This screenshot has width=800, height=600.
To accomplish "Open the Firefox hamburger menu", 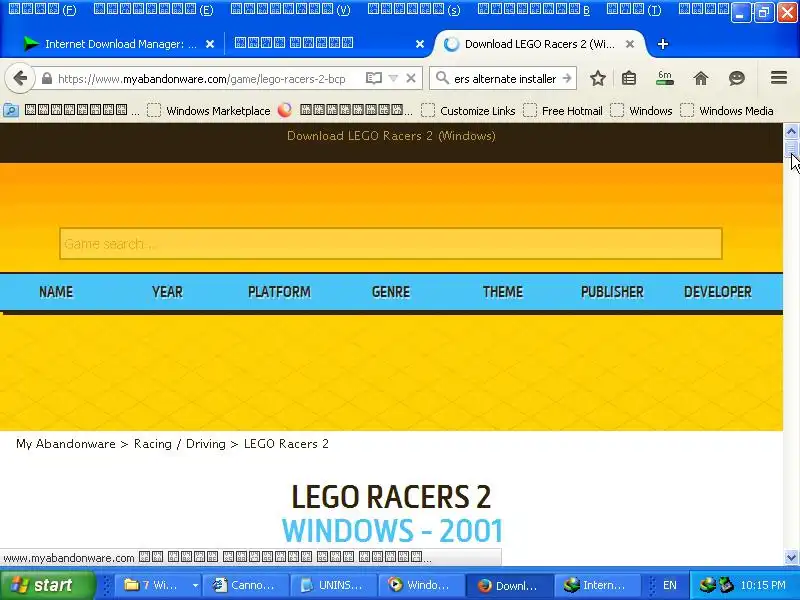I will pos(779,78).
